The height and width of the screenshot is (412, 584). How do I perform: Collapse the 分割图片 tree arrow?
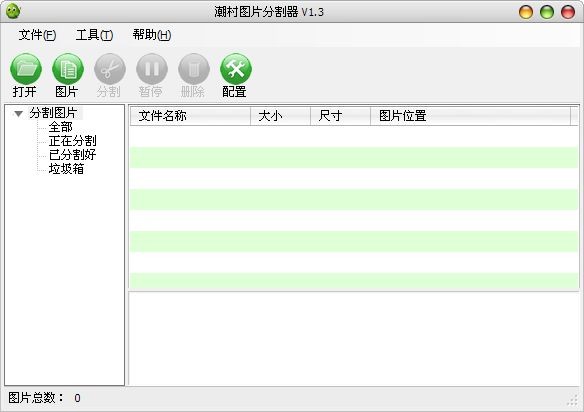coord(18,113)
